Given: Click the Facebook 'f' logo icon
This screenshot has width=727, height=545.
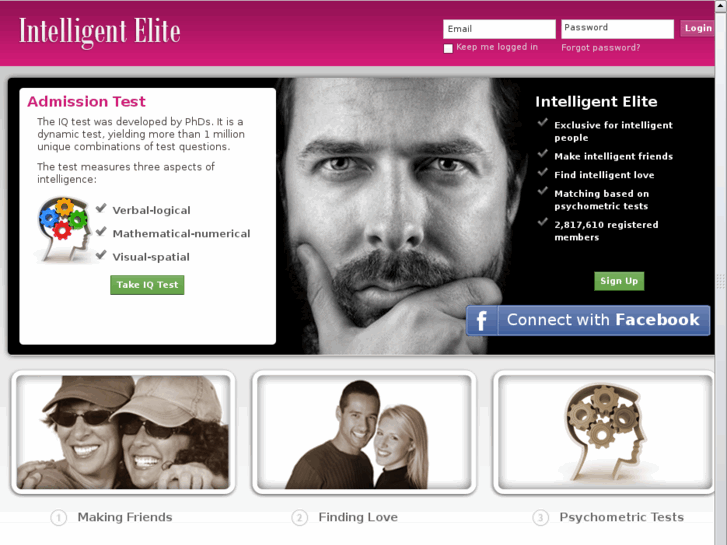Looking at the screenshot, I should tap(482, 320).
